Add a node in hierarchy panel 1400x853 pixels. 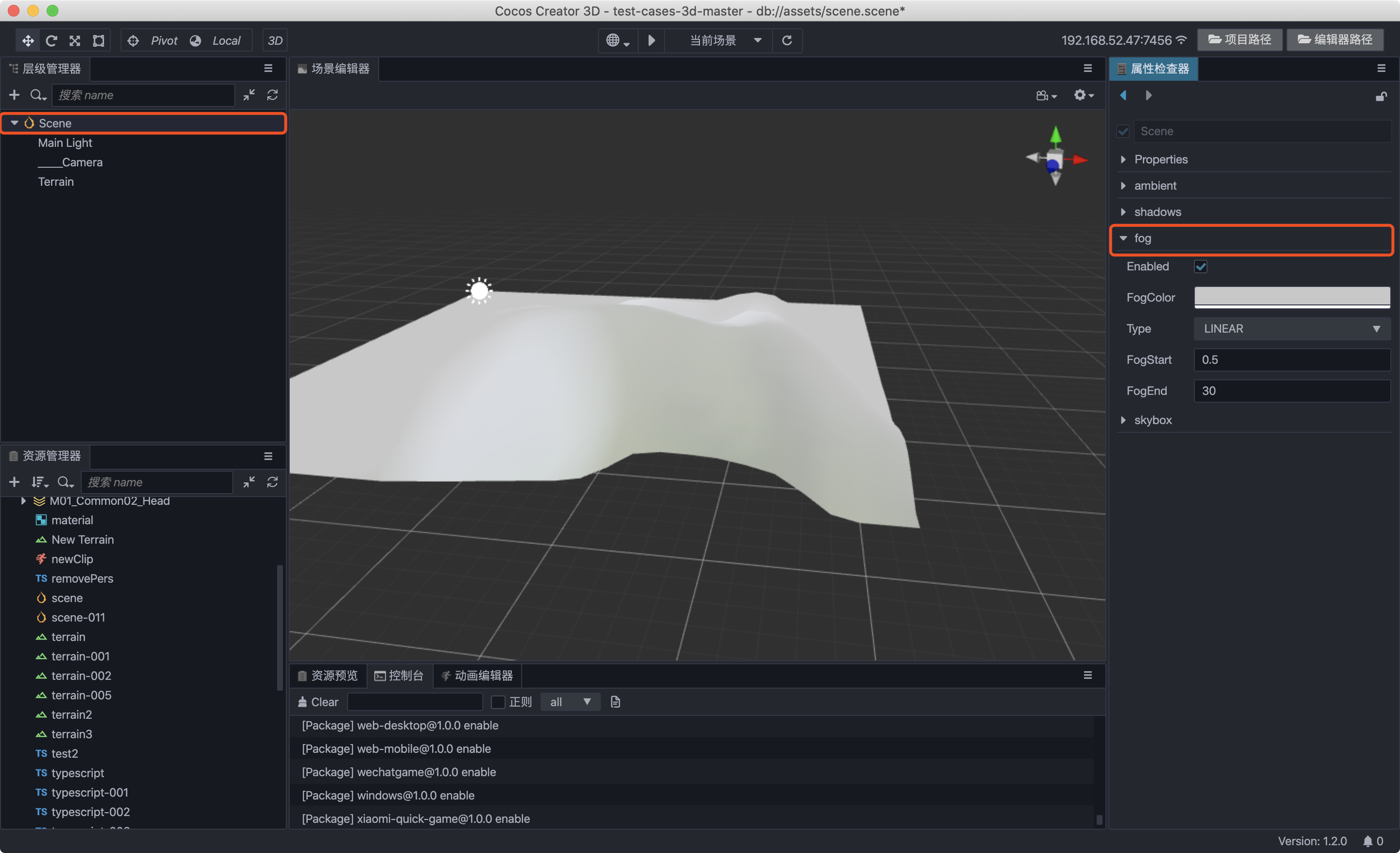tap(14, 95)
